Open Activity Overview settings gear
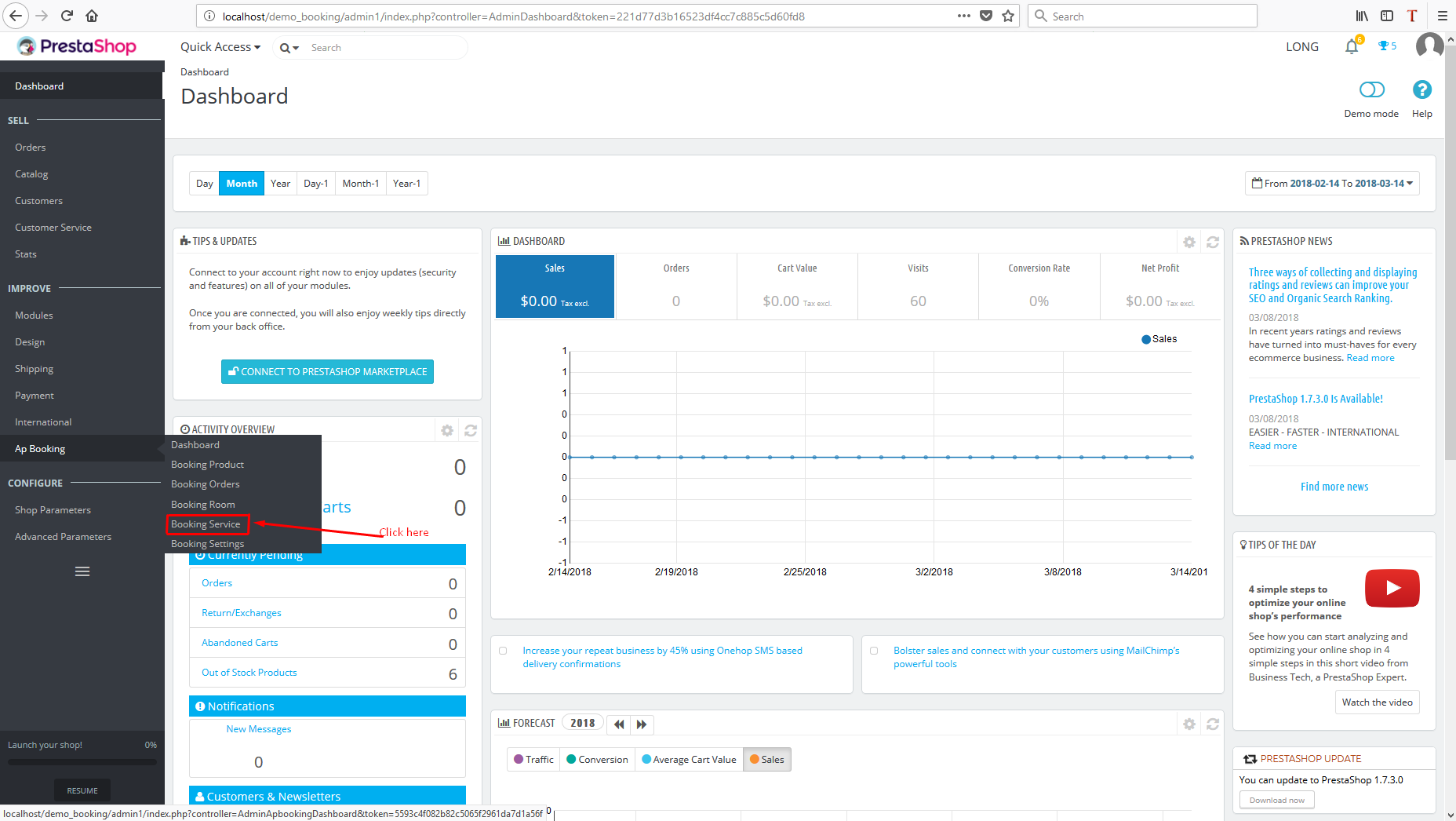Viewport: 1456px width, 821px height. click(x=447, y=430)
